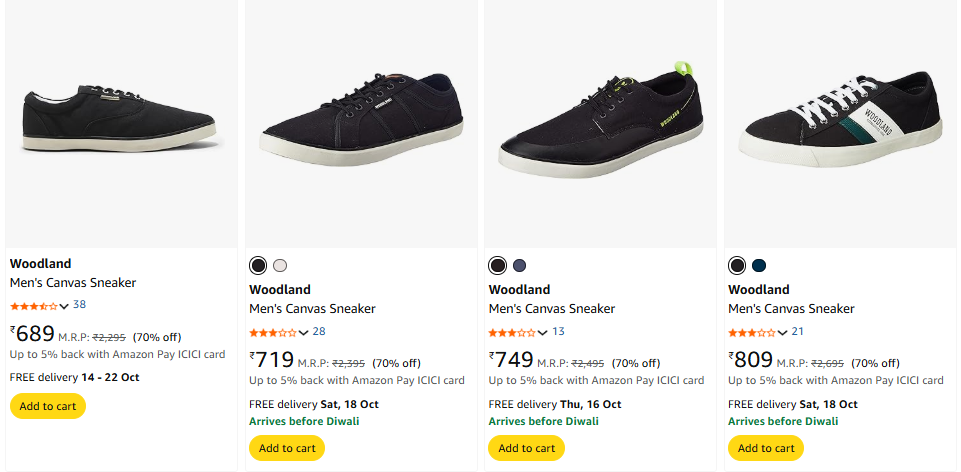Open first sneaker product image
The width and height of the screenshot is (961, 472).
tap(121, 118)
